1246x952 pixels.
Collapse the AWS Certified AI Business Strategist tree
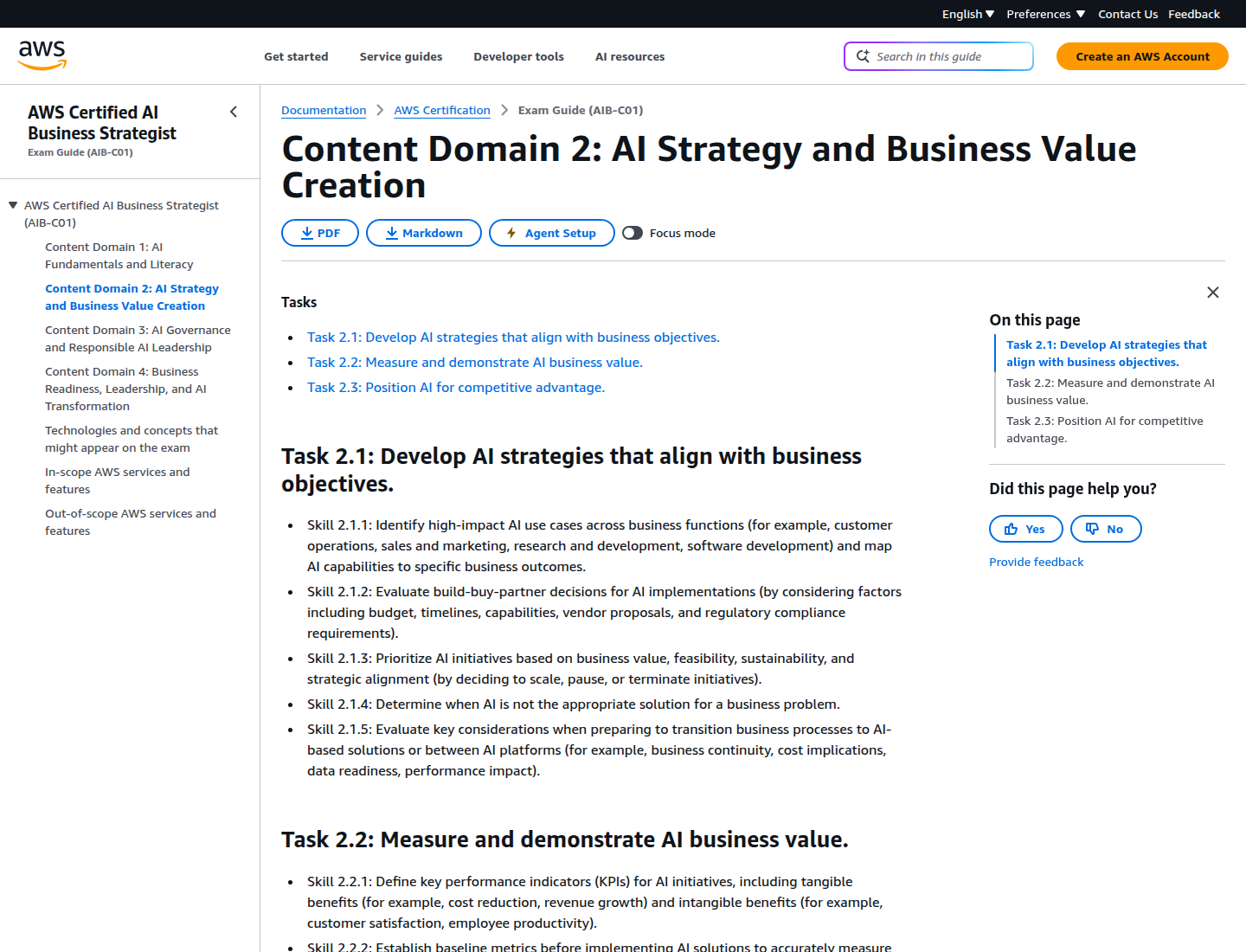point(13,205)
